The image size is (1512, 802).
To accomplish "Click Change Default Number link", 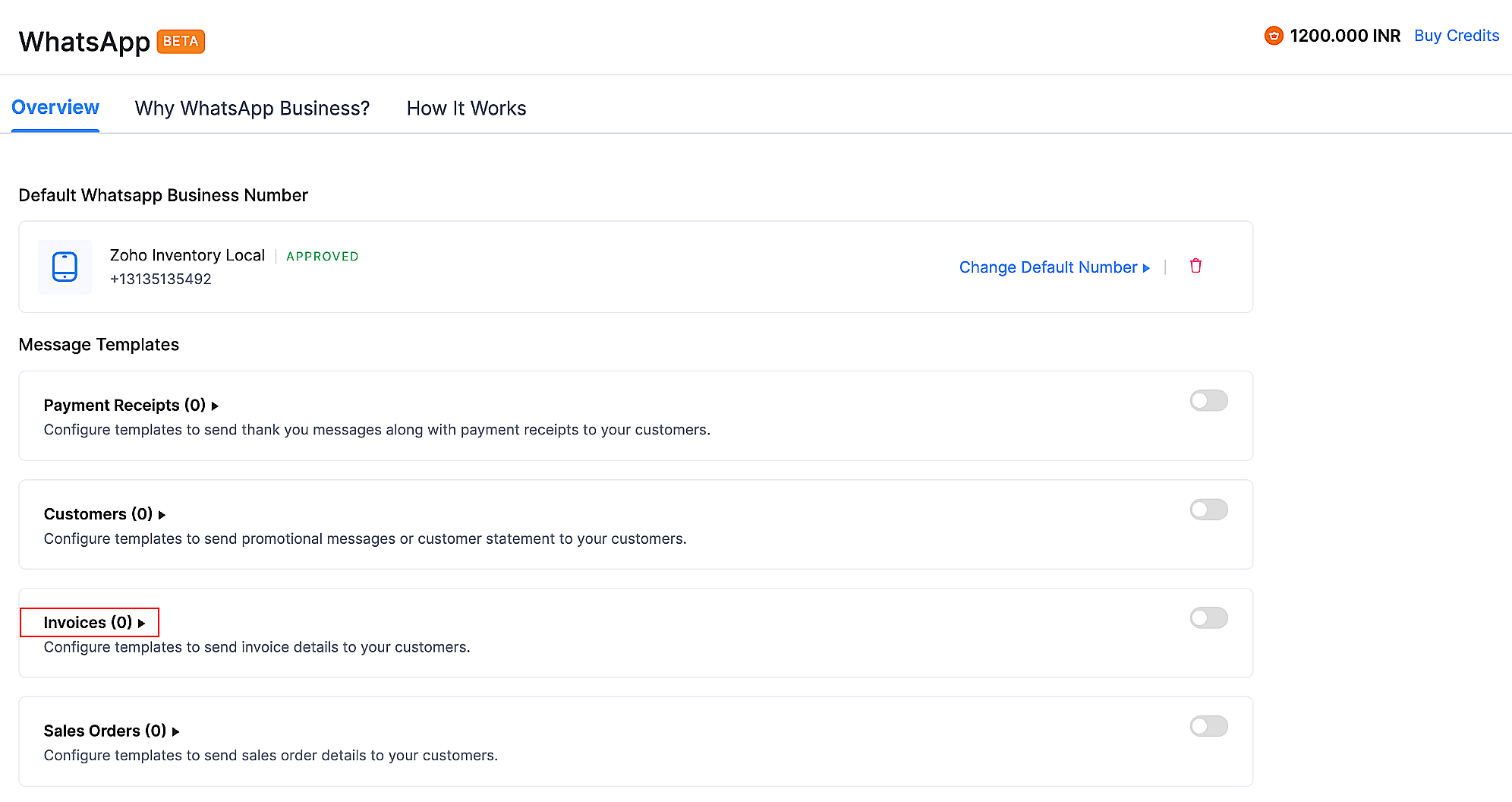I will pos(1047,267).
